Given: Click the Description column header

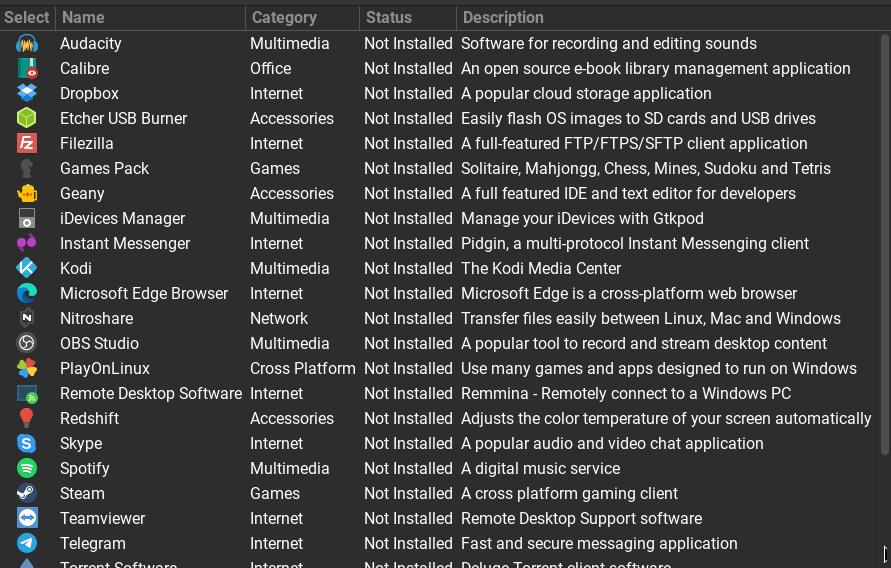Looking at the screenshot, I should point(670,17).
